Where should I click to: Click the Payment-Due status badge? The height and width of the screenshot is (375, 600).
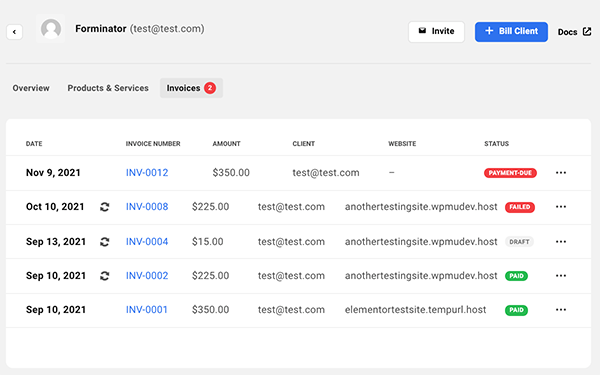(510, 173)
